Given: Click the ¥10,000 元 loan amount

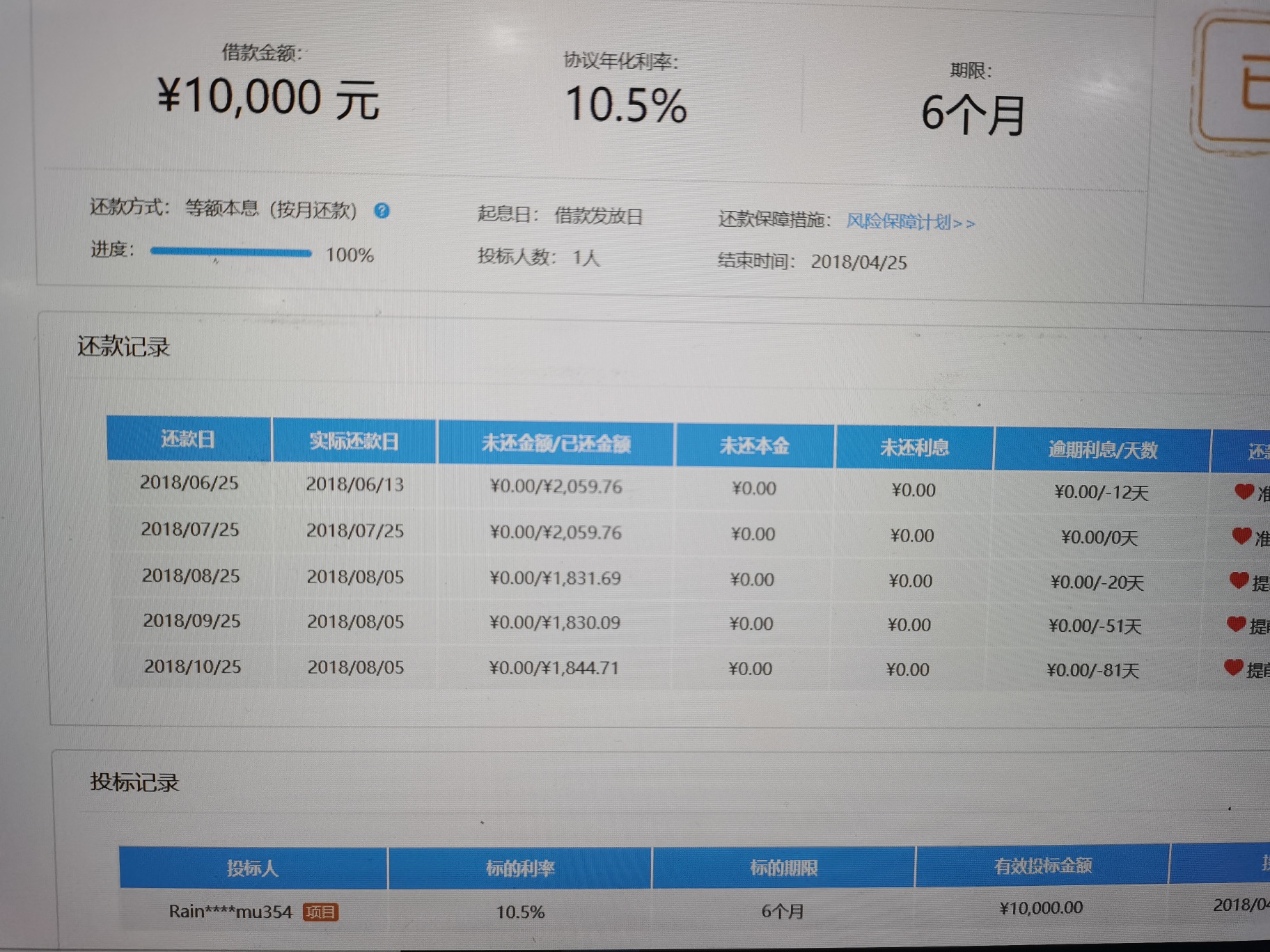Looking at the screenshot, I should tap(268, 97).
